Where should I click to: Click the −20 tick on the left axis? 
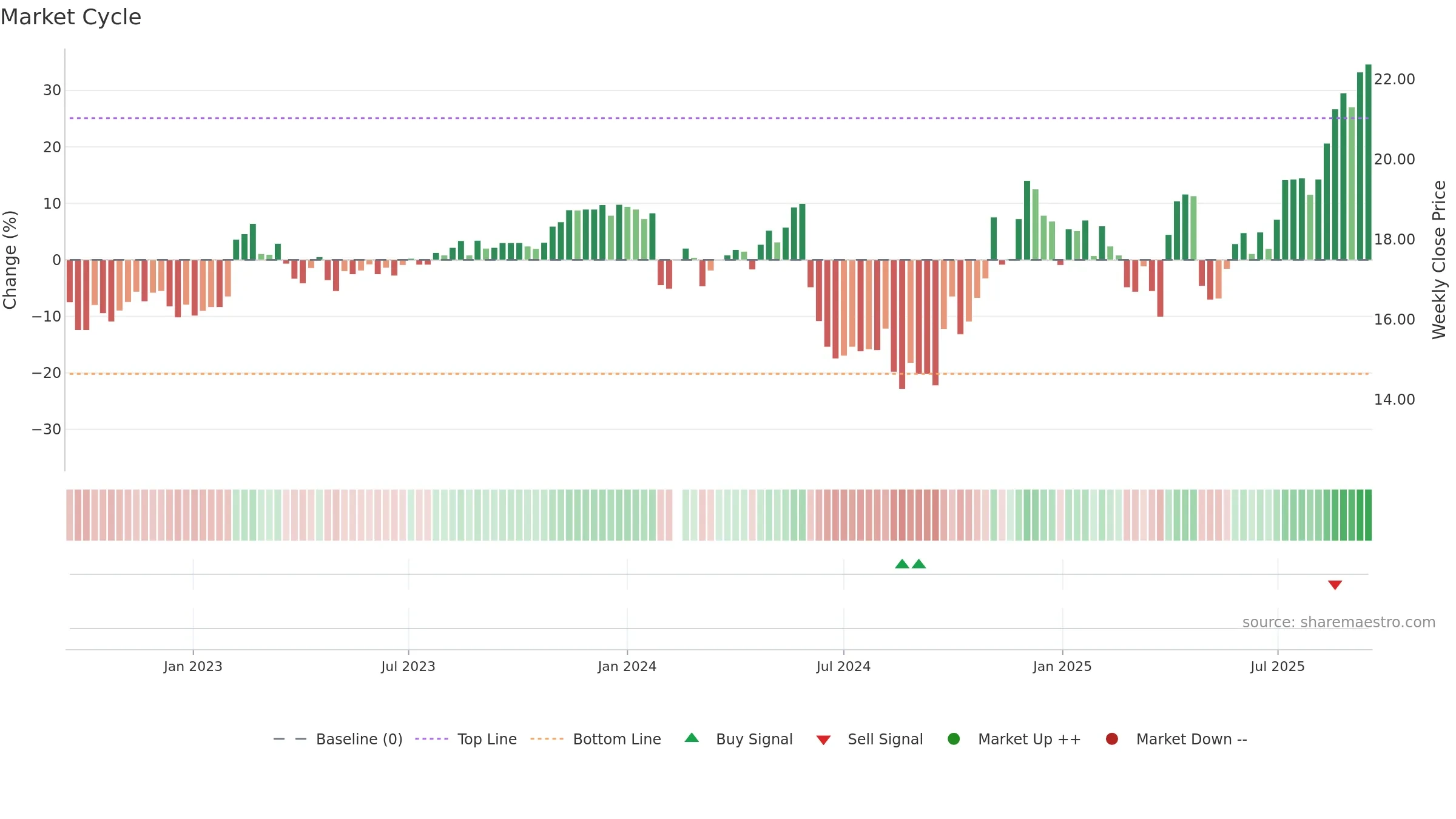click(47, 373)
